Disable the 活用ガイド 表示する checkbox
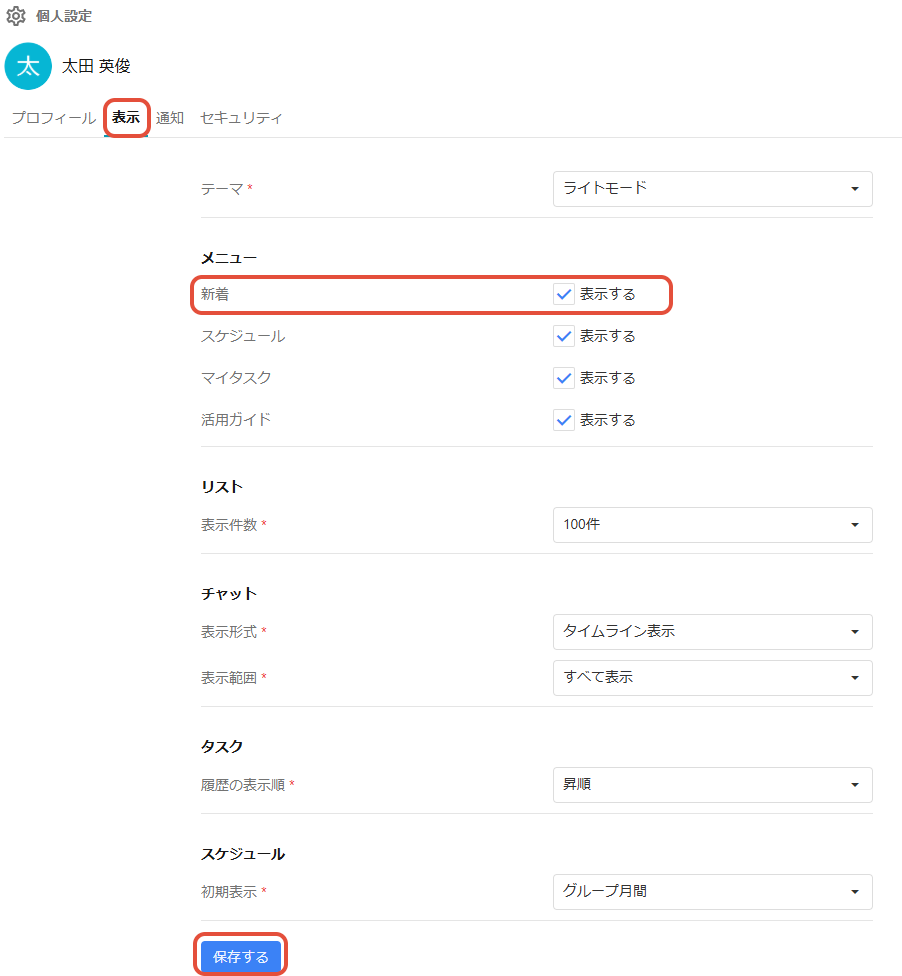This screenshot has width=902, height=976. pyautogui.click(x=563, y=420)
